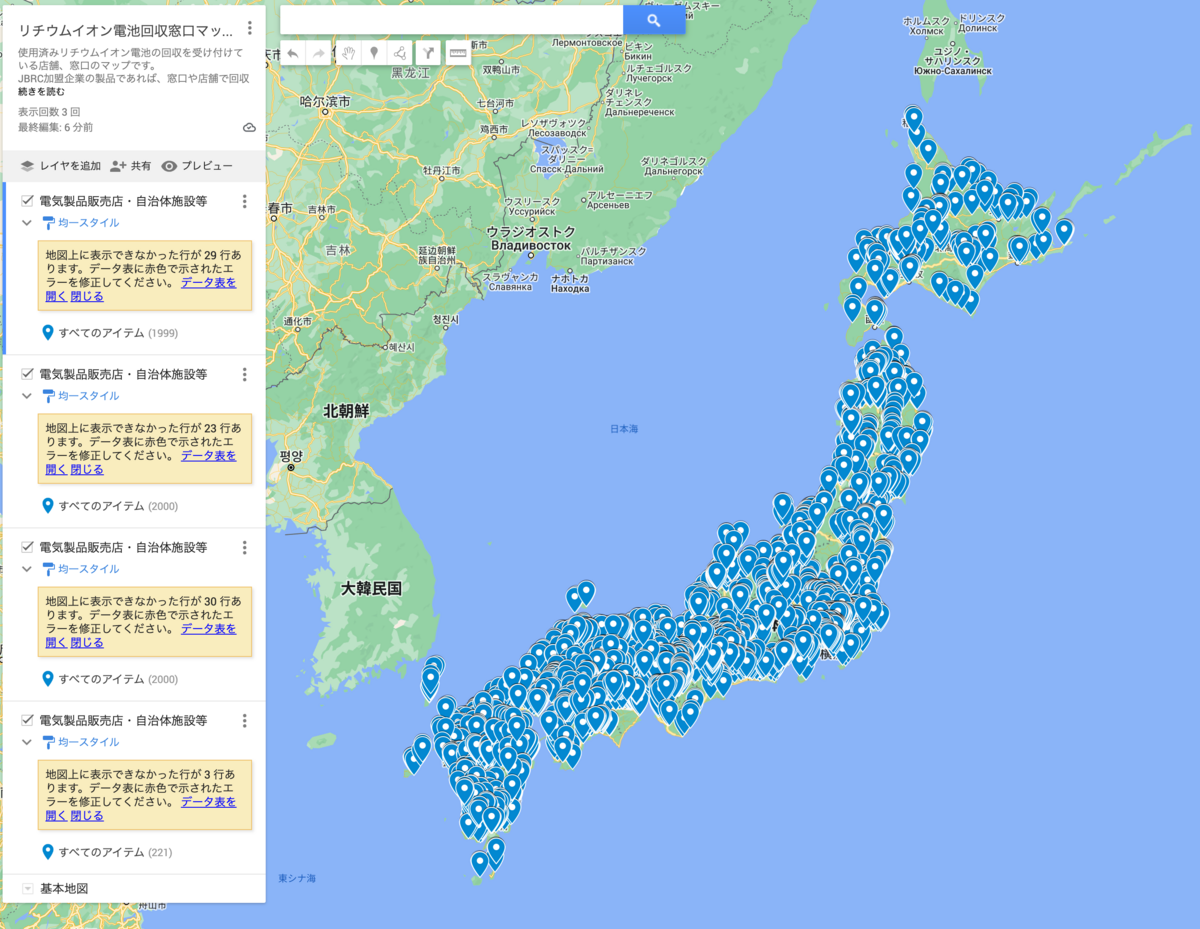Open the three-dot menu of the 3-row-error layer
1200x929 pixels.
click(245, 720)
